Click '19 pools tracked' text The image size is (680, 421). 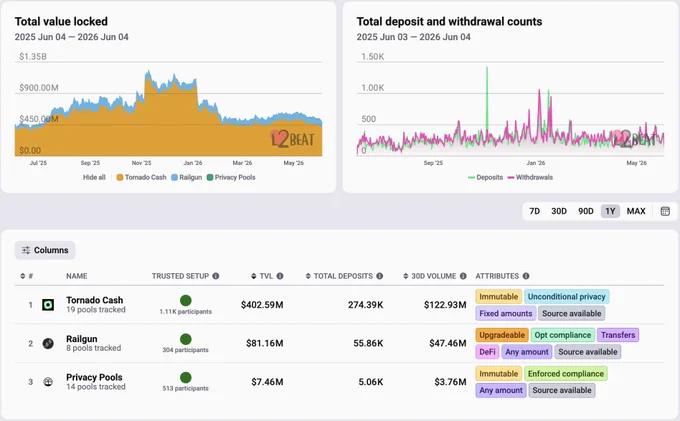point(96,310)
